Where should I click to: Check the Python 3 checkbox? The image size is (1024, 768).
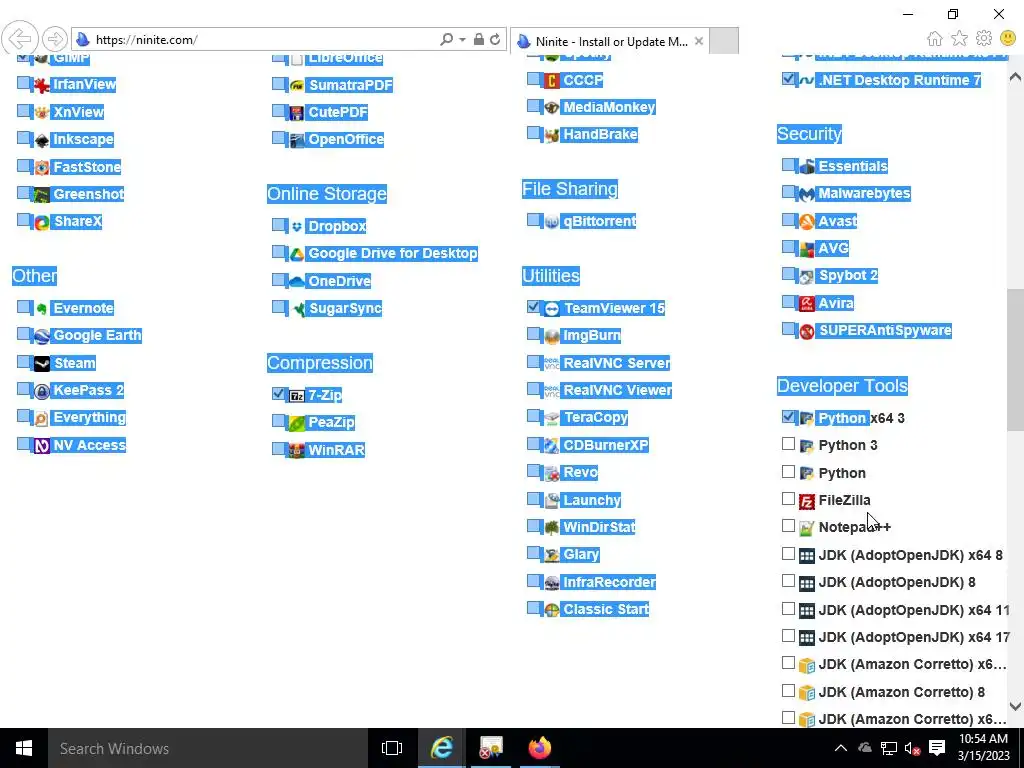pyautogui.click(x=788, y=444)
